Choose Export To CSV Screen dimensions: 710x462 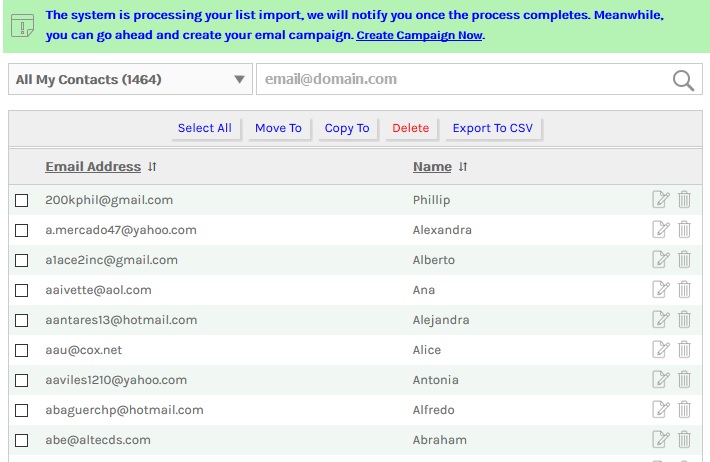click(x=492, y=128)
